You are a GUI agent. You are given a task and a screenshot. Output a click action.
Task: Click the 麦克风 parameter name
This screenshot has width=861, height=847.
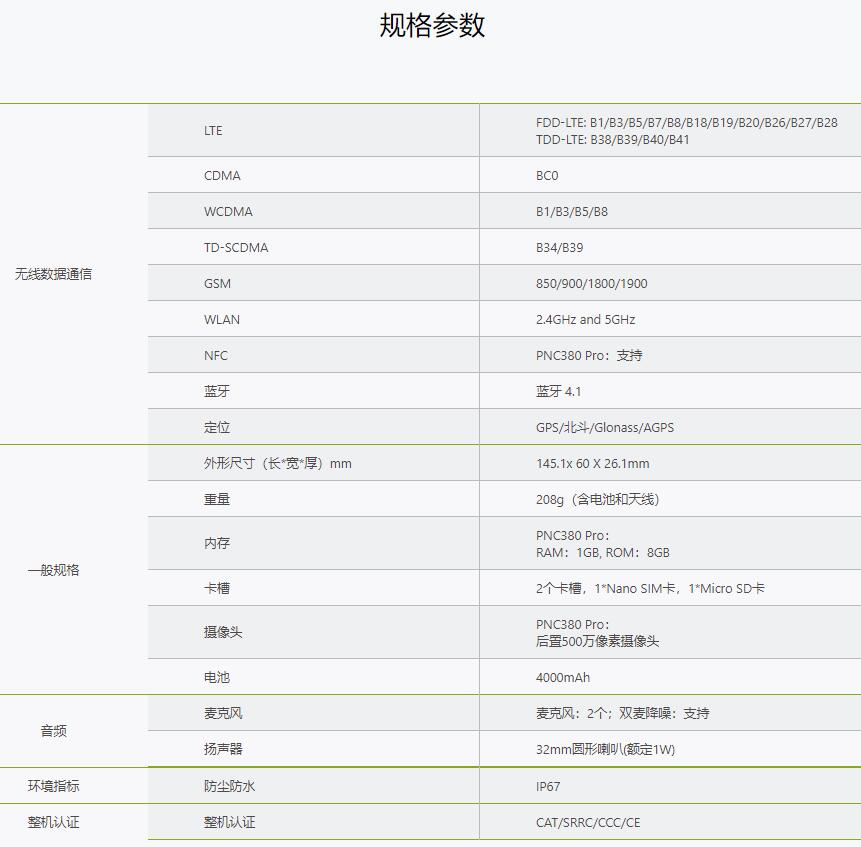pos(223,713)
